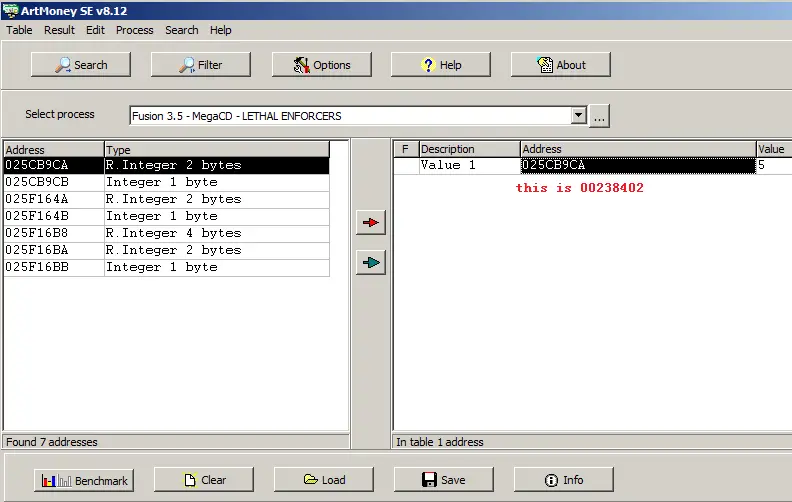This screenshot has height=502, width=792.
Task: Click 'Integer 1 byte' type for 025F16BB
Action: pyautogui.click(x=217, y=267)
